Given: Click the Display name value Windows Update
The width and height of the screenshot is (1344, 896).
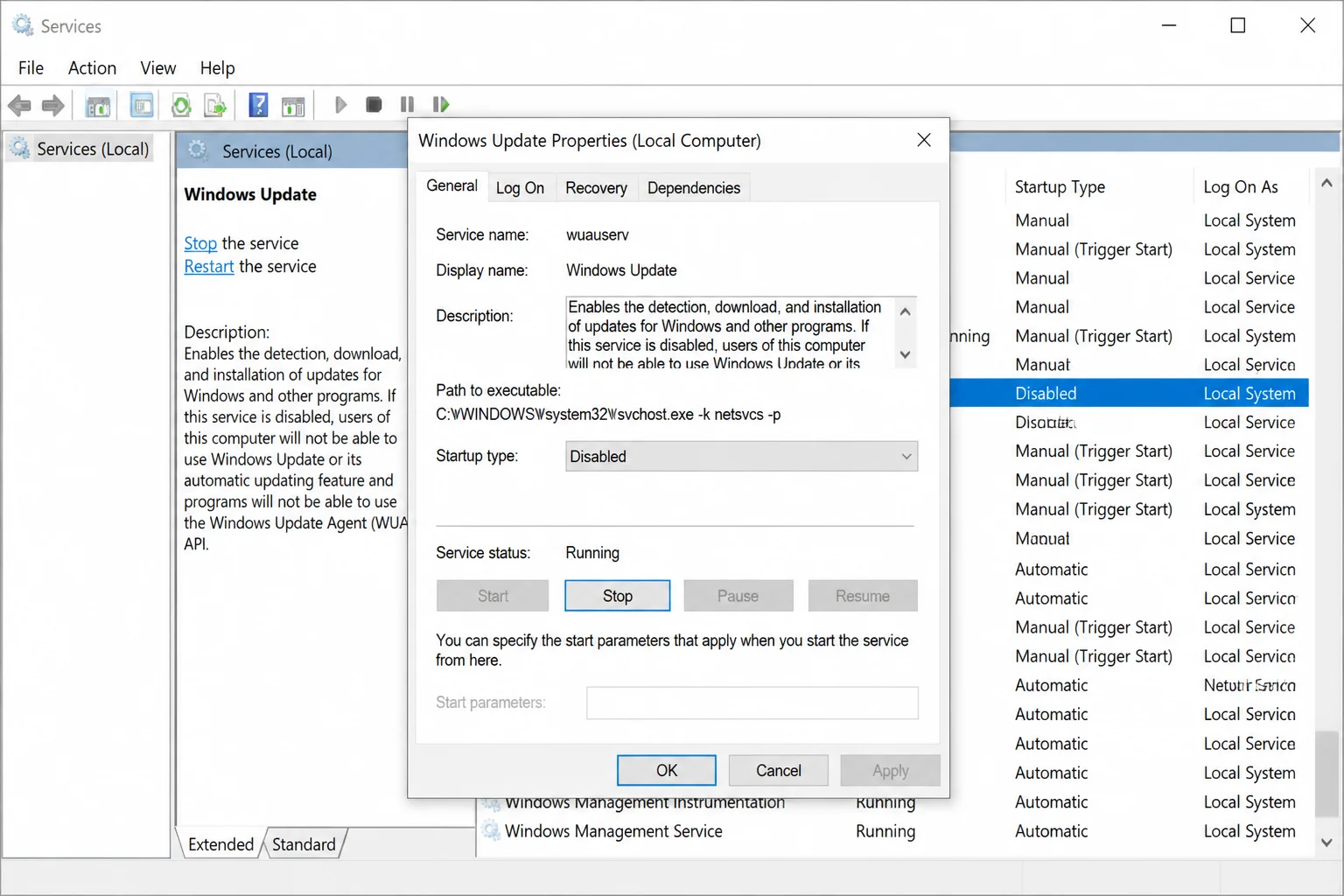Looking at the screenshot, I should pos(621,270).
